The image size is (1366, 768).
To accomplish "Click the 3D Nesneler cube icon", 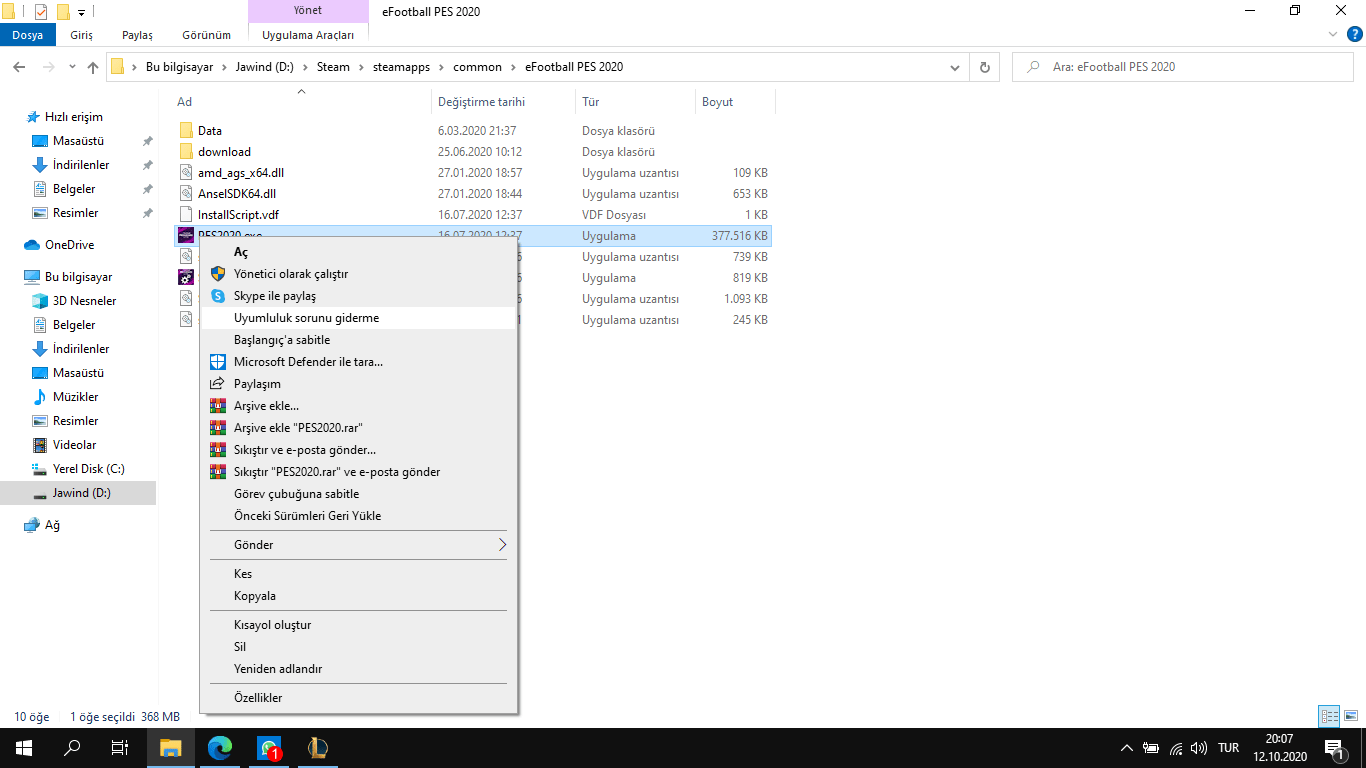I will coord(40,301).
